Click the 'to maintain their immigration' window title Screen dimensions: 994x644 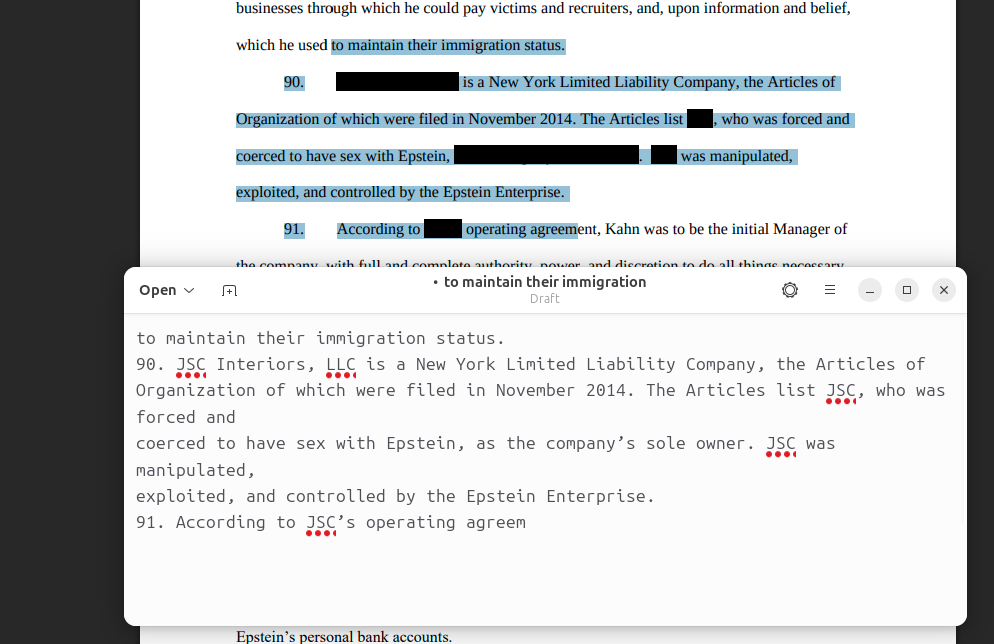(x=545, y=282)
